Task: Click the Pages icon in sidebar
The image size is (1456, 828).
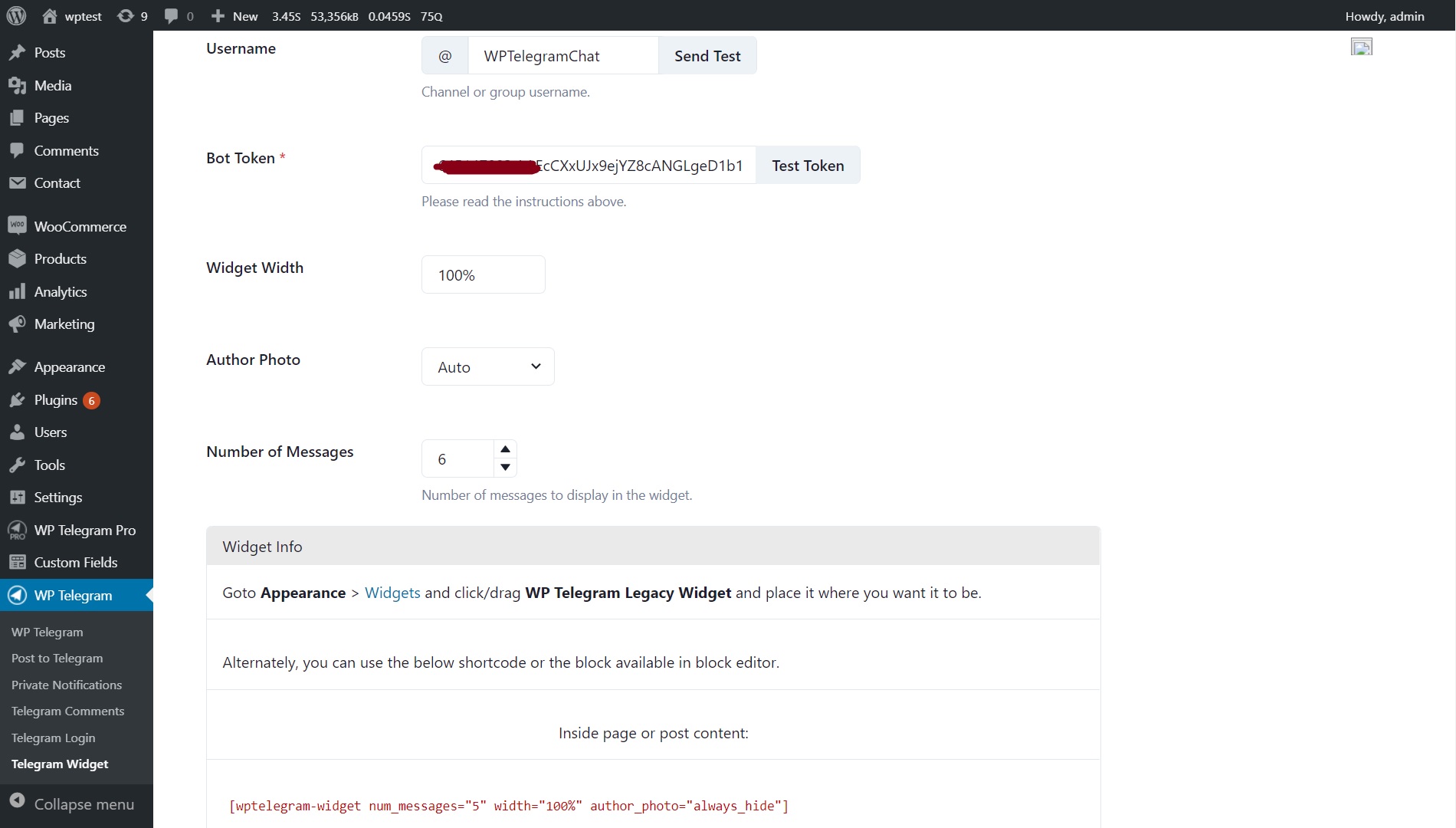Action: (17, 118)
